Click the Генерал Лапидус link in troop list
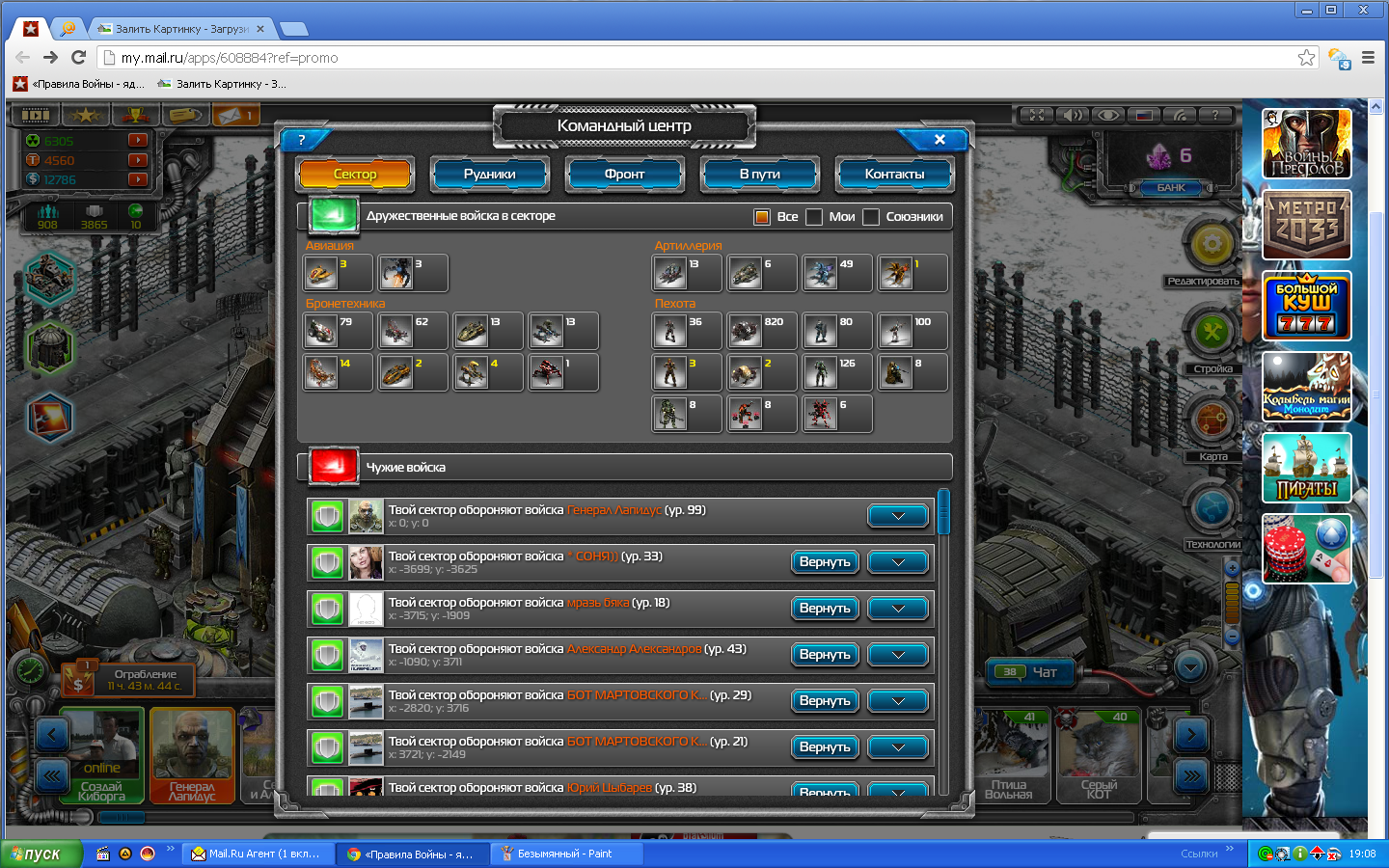The width and height of the screenshot is (1389, 868). click(x=614, y=510)
